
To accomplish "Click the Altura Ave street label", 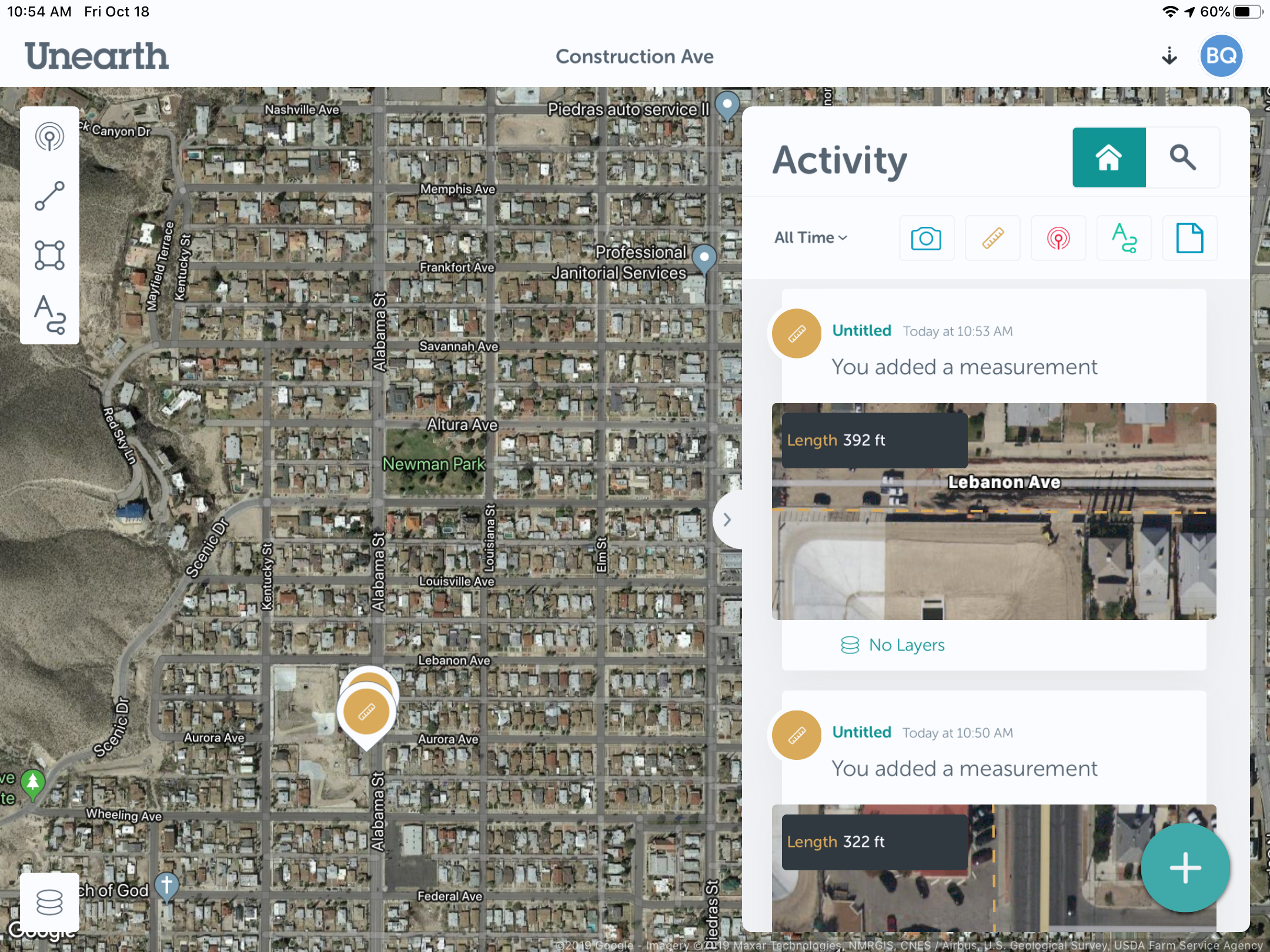I will pos(462,424).
